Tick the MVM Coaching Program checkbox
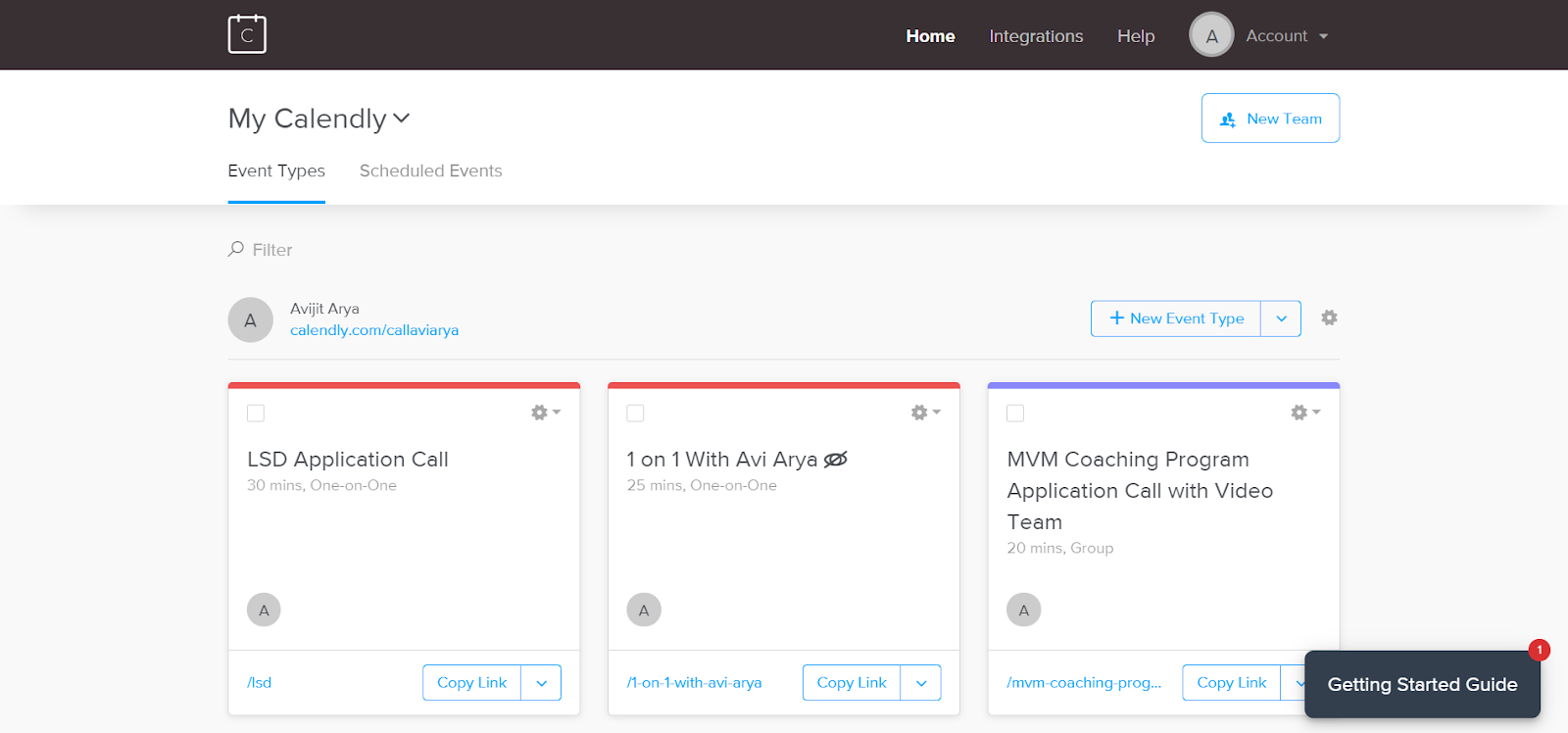The width and height of the screenshot is (1568, 733). point(1015,414)
